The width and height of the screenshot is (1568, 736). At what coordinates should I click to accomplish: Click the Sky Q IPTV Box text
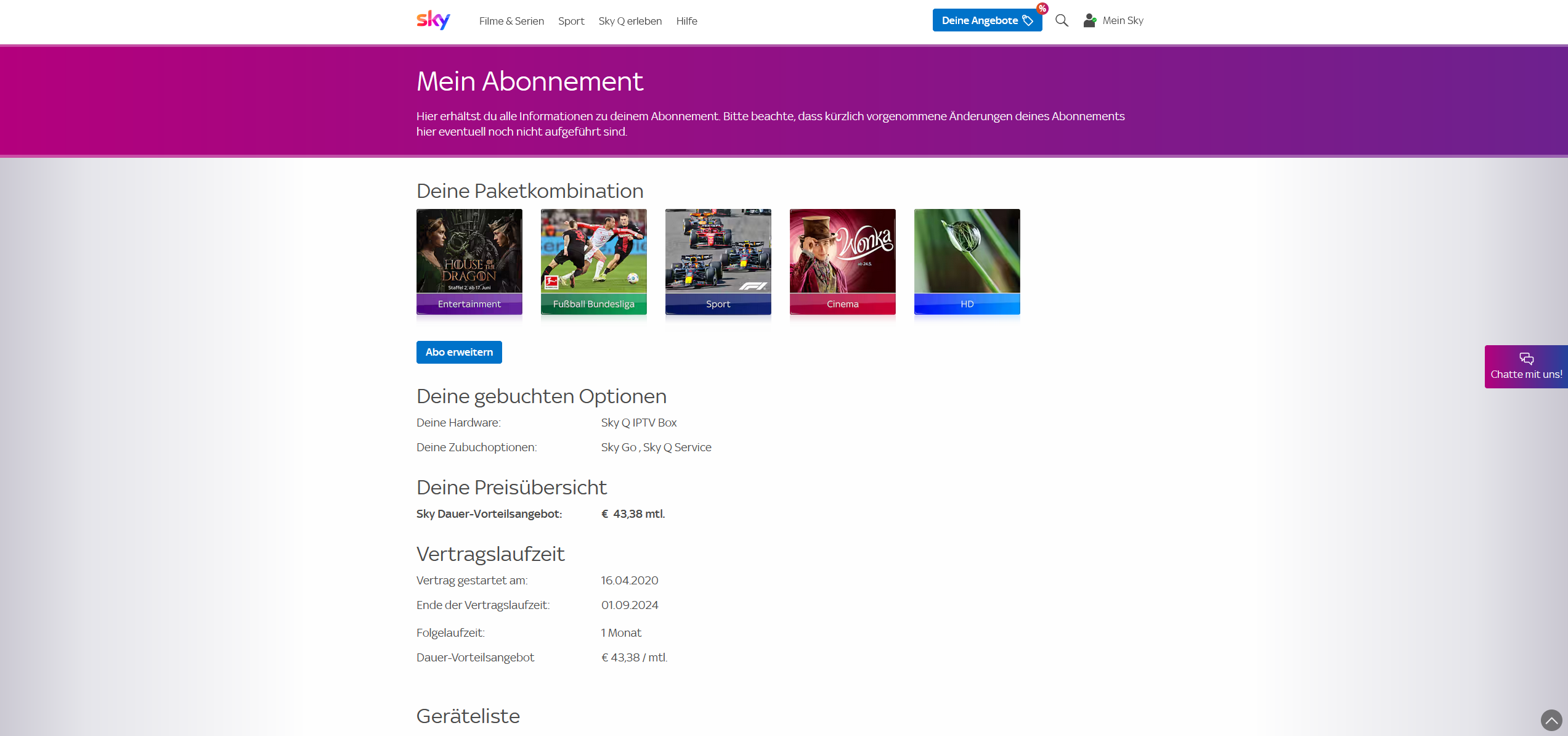pyautogui.click(x=639, y=423)
